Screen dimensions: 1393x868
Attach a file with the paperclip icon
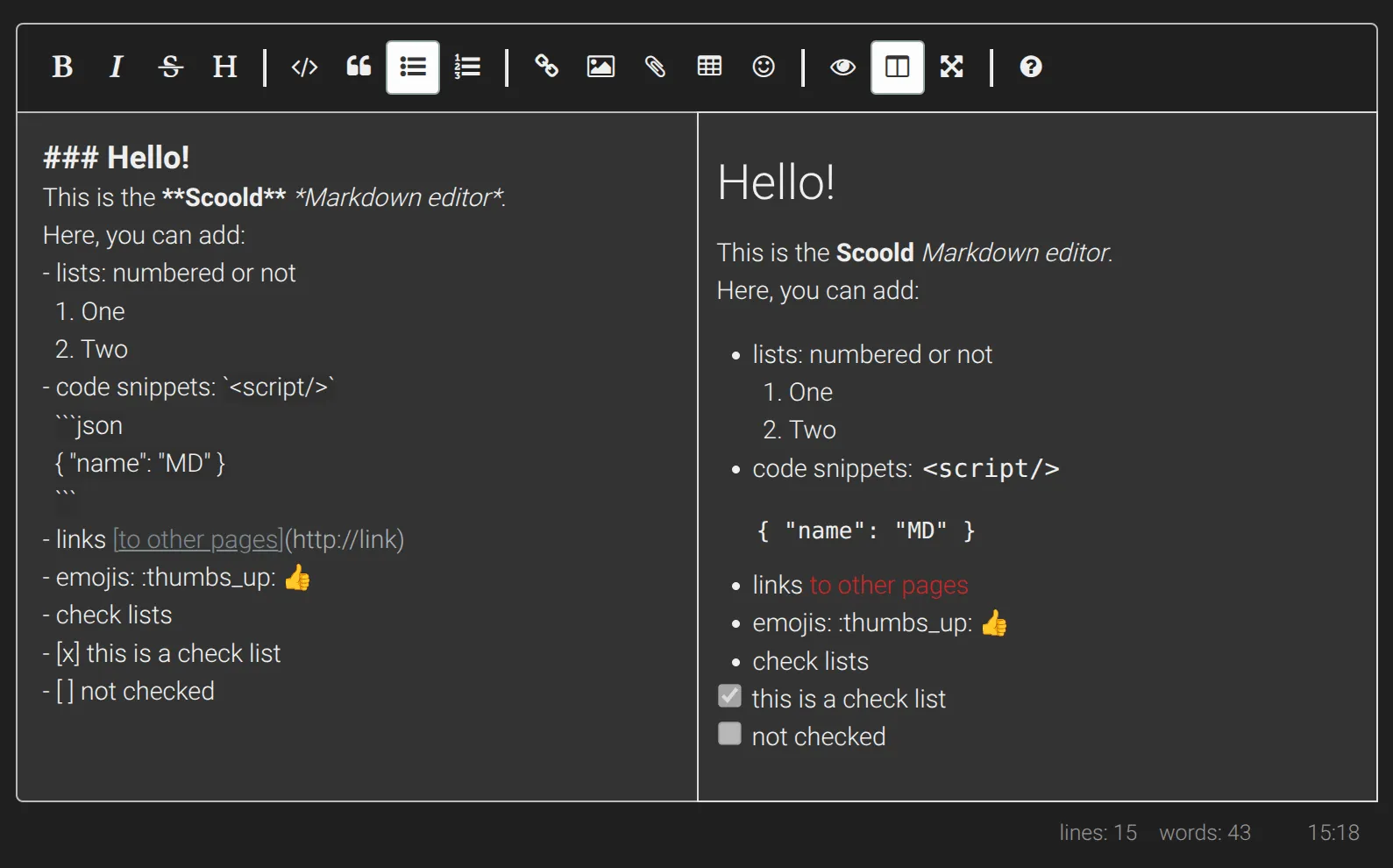pos(655,67)
